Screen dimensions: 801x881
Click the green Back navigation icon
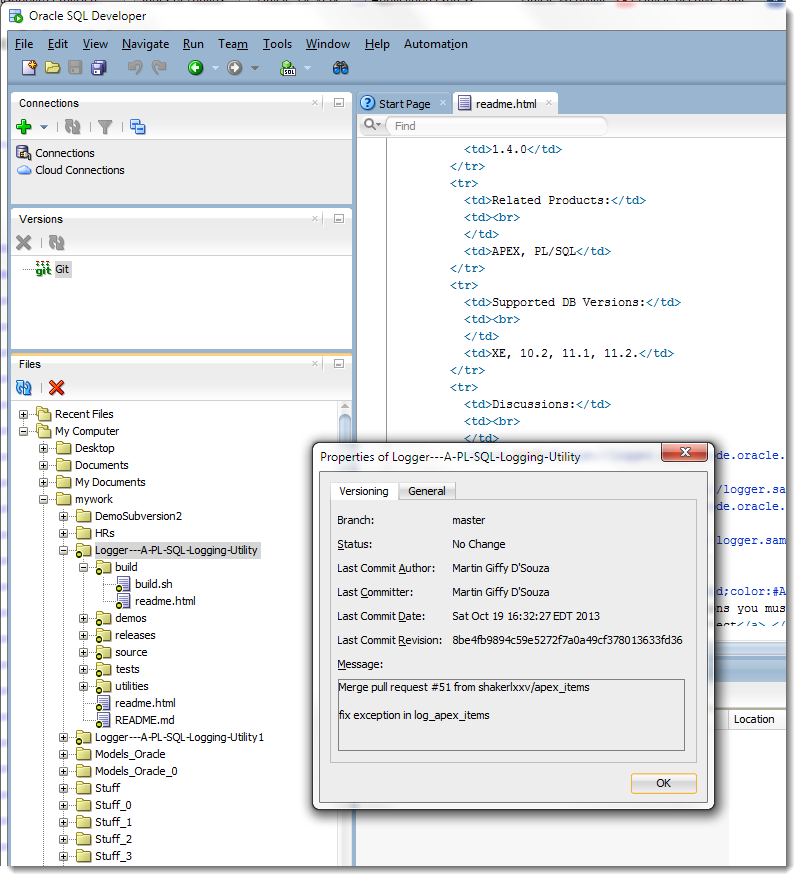195,68
